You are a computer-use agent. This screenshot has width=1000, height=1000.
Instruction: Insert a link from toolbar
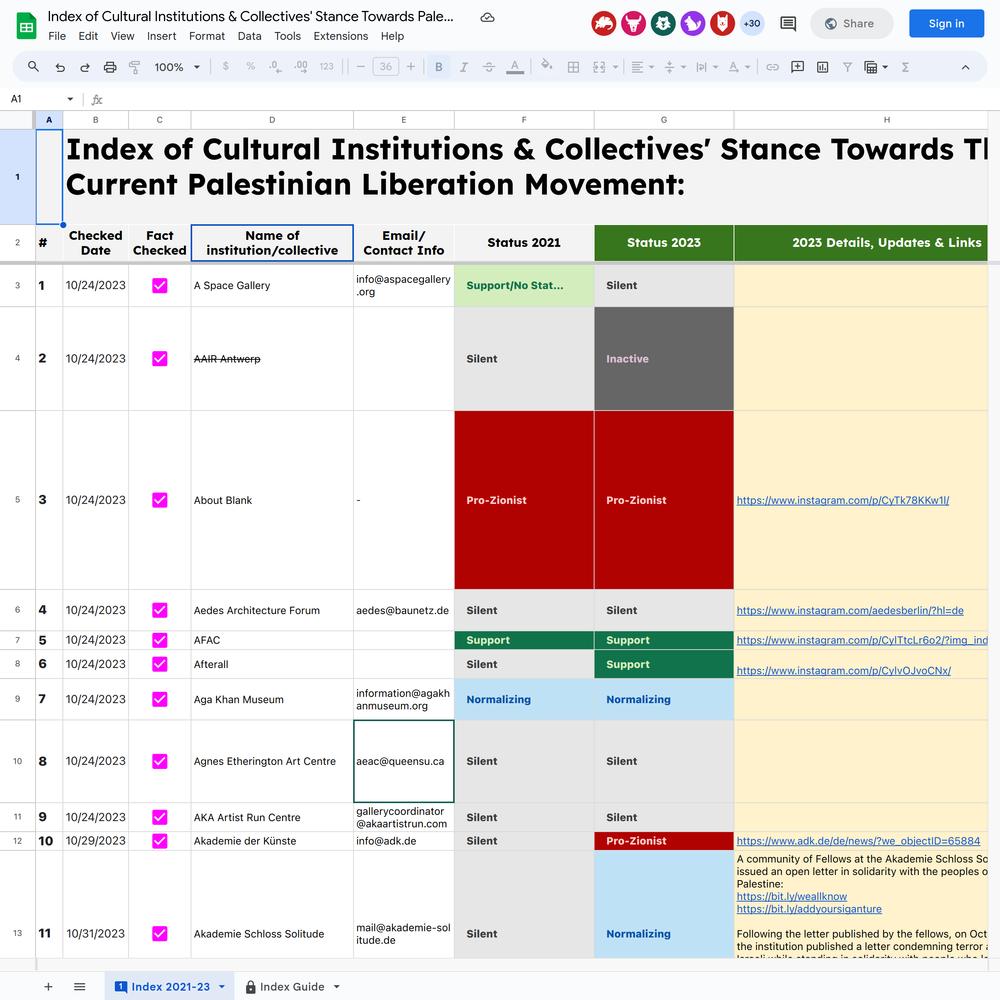[x=772, y=67]
